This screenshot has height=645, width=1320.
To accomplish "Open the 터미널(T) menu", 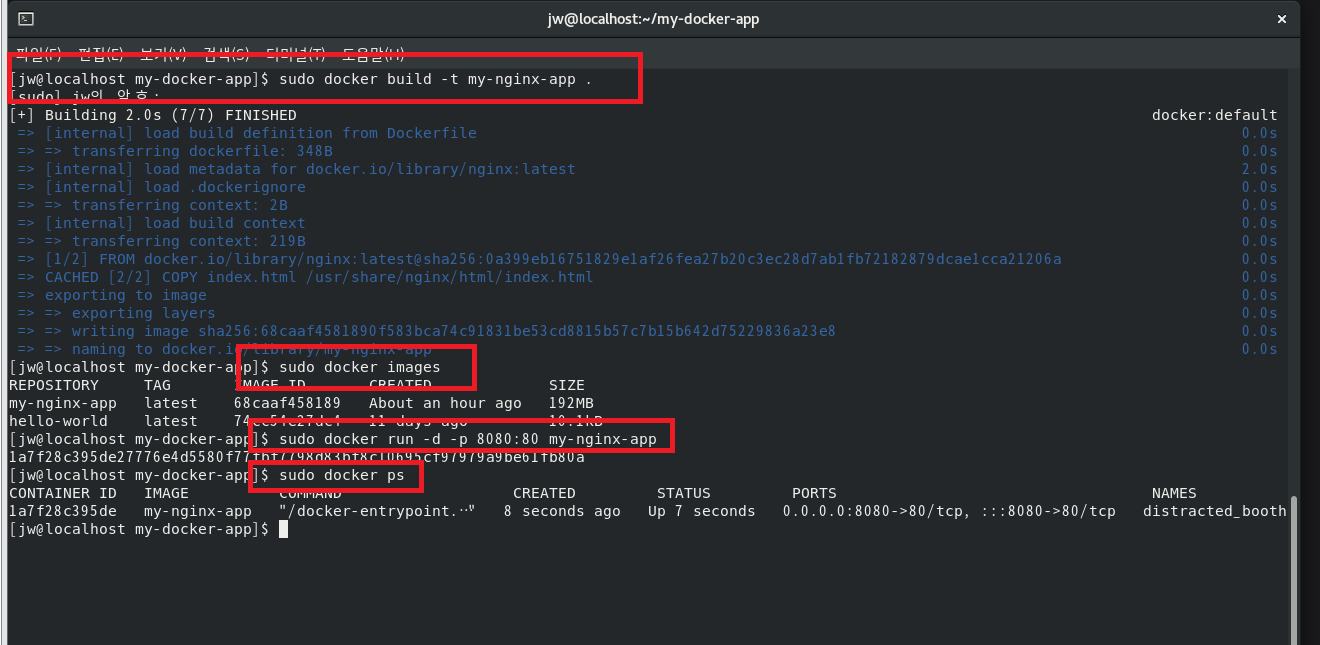I will click(296, 53).
